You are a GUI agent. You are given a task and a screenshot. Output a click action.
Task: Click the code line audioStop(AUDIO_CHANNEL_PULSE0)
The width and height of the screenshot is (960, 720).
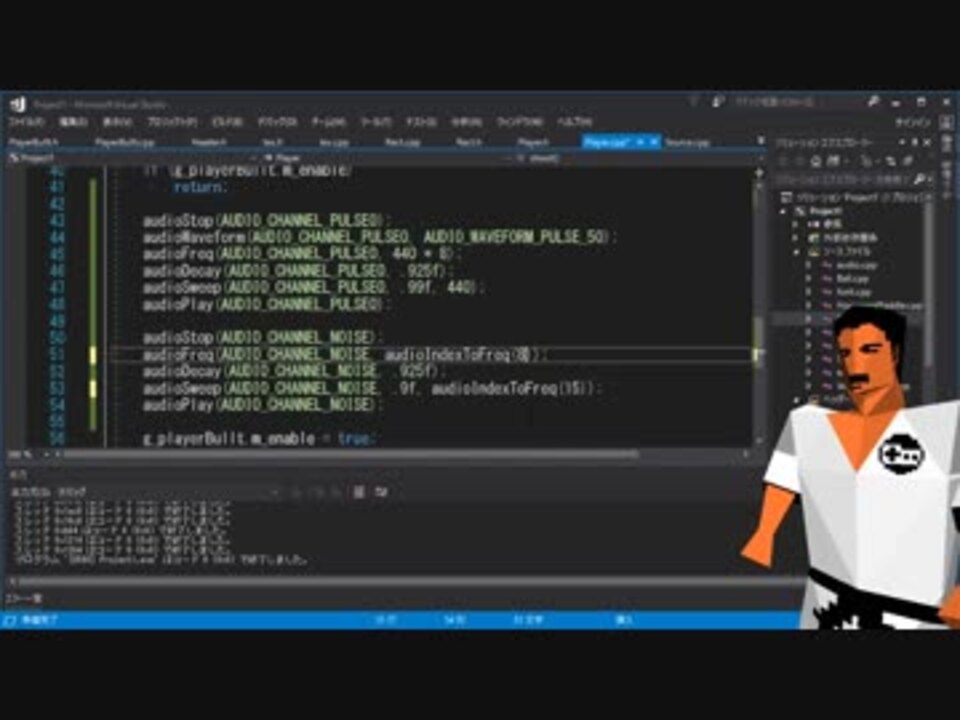(268, 220)
